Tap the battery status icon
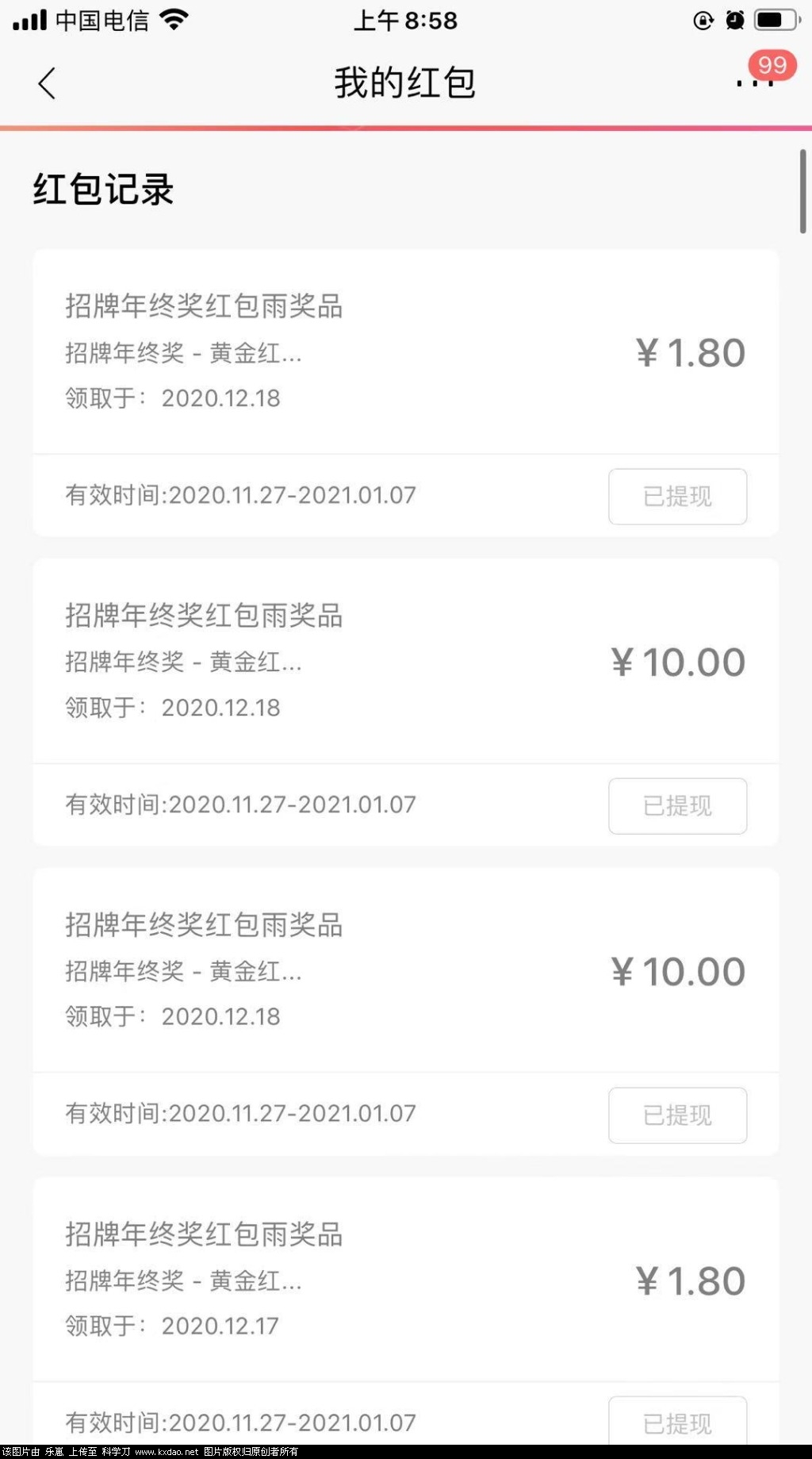Screen dimensions: 812x1459 click(777, 20)
